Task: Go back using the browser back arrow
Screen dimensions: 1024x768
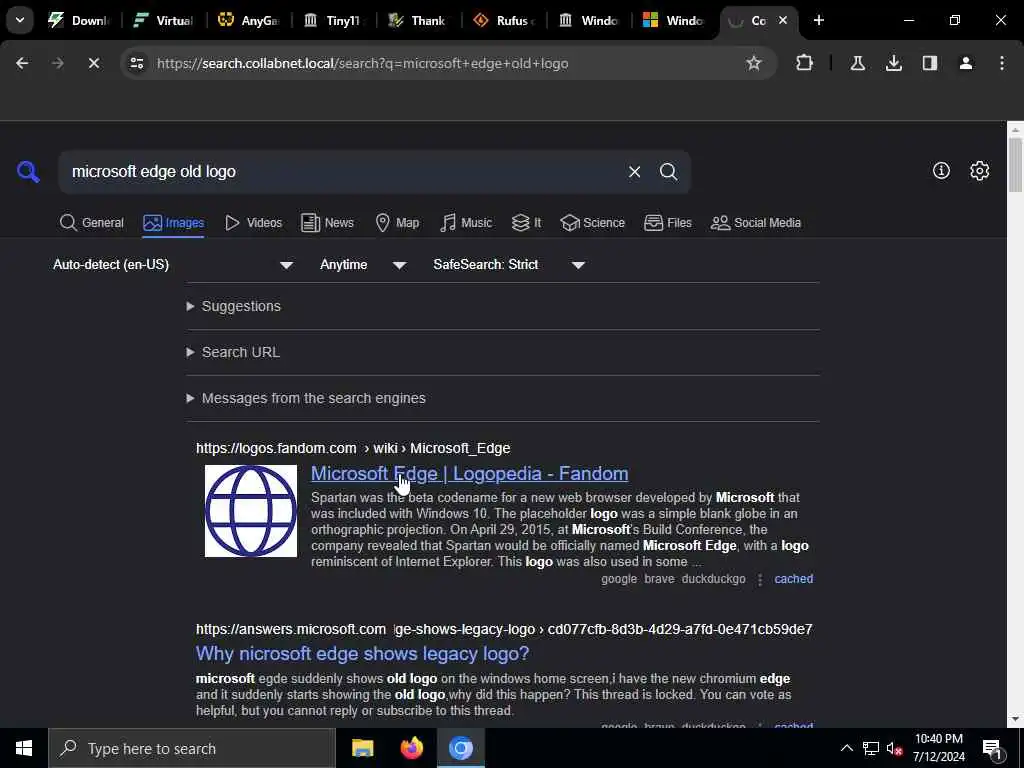Action: pyautogui.click(x=22, y=63)
